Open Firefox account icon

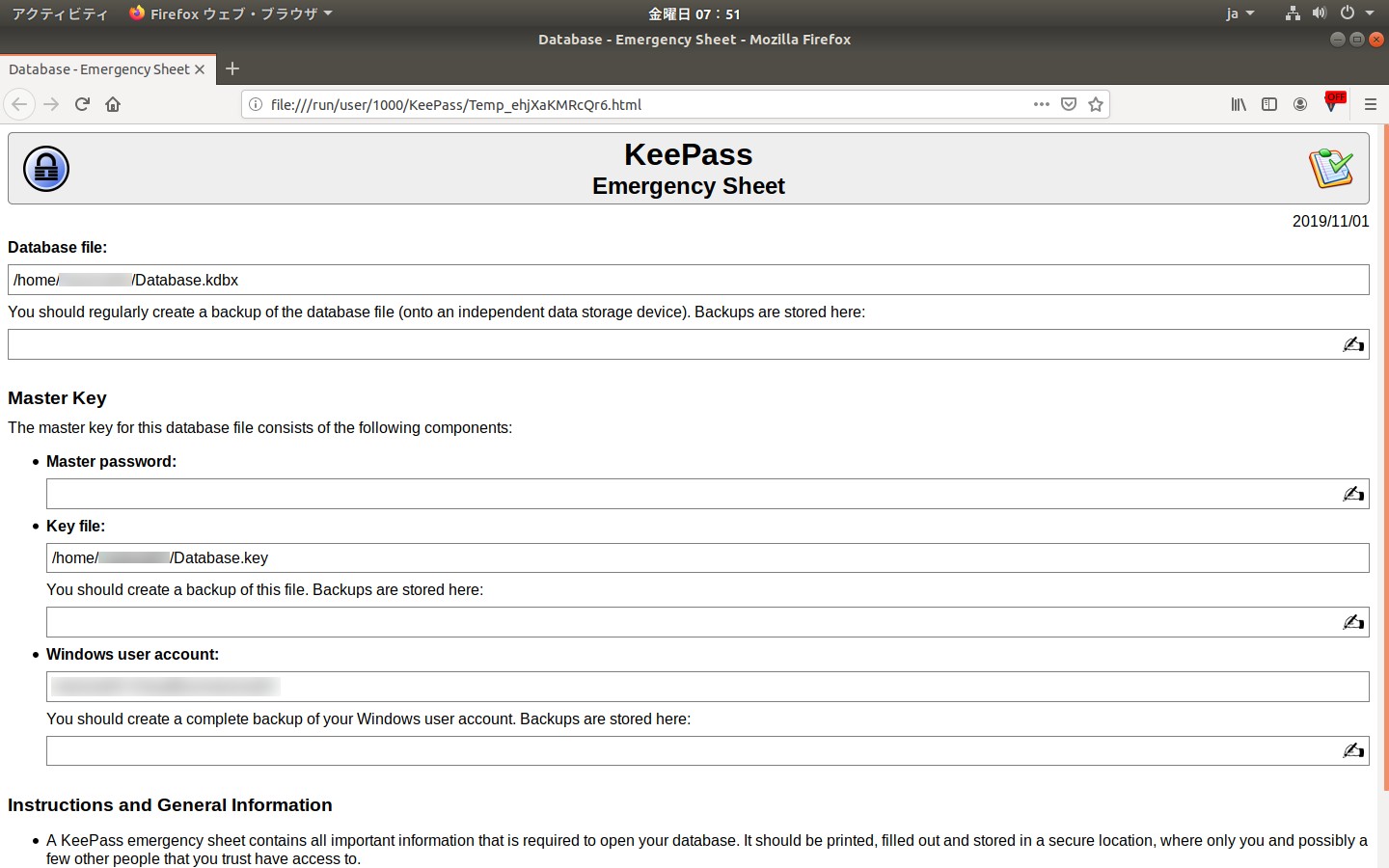click(x=1300, y=104)
